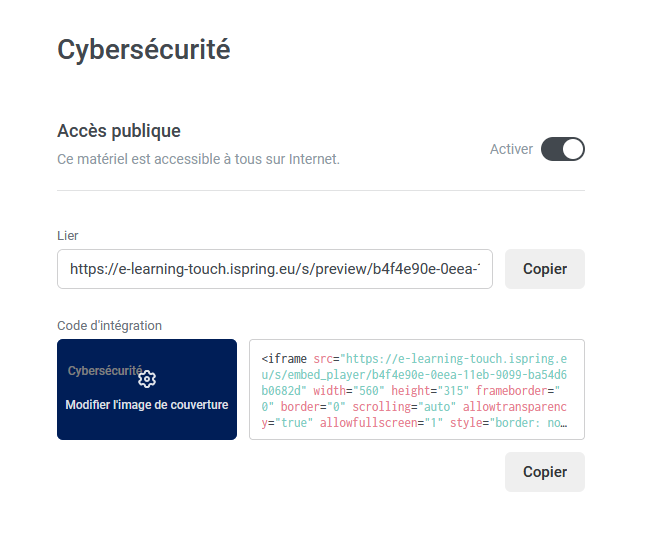Click the 'Activer' label beside the switch
657x538 pixels.
pyautogui.click(x=511, y=149)
